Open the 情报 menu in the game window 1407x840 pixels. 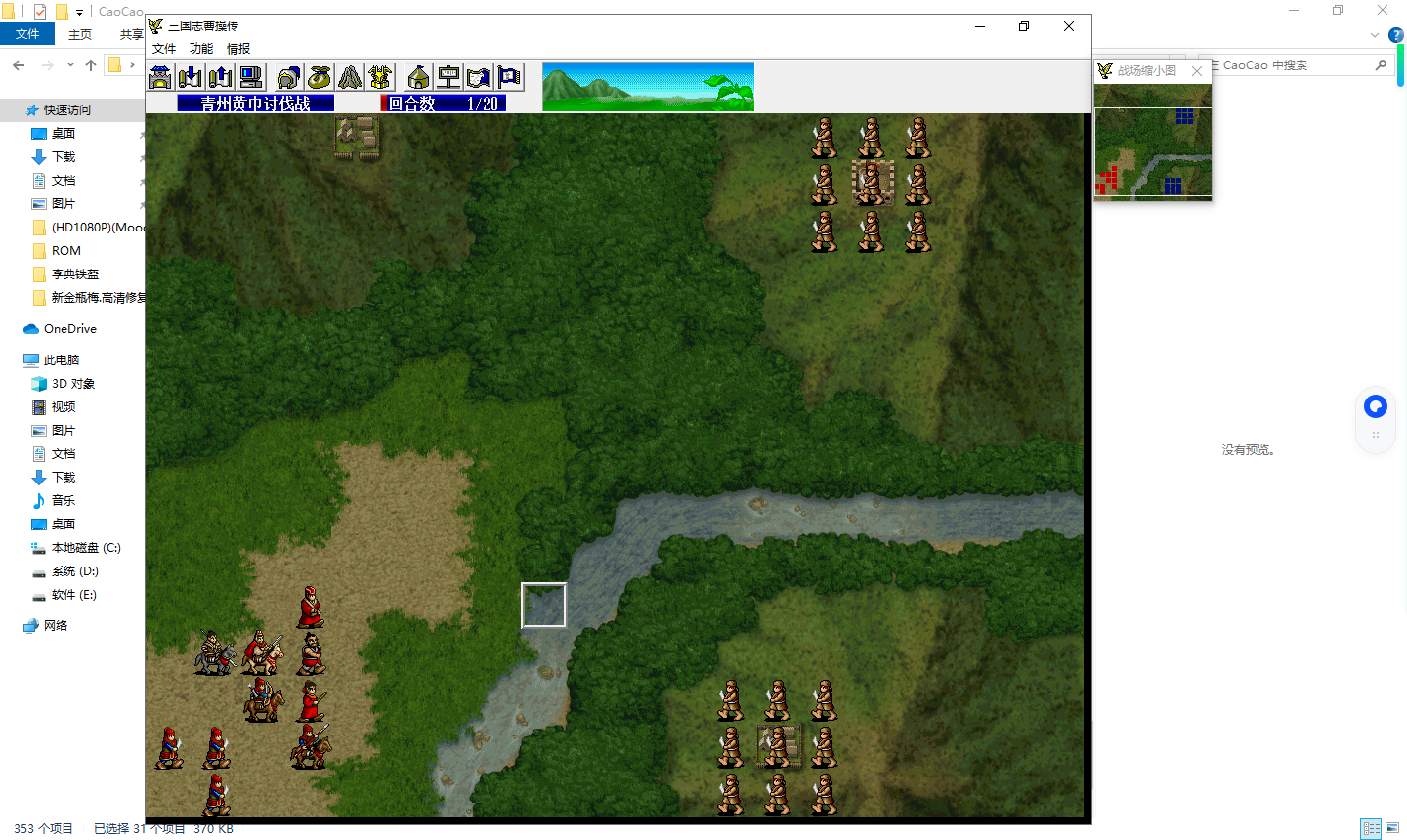tap(238, 48)
